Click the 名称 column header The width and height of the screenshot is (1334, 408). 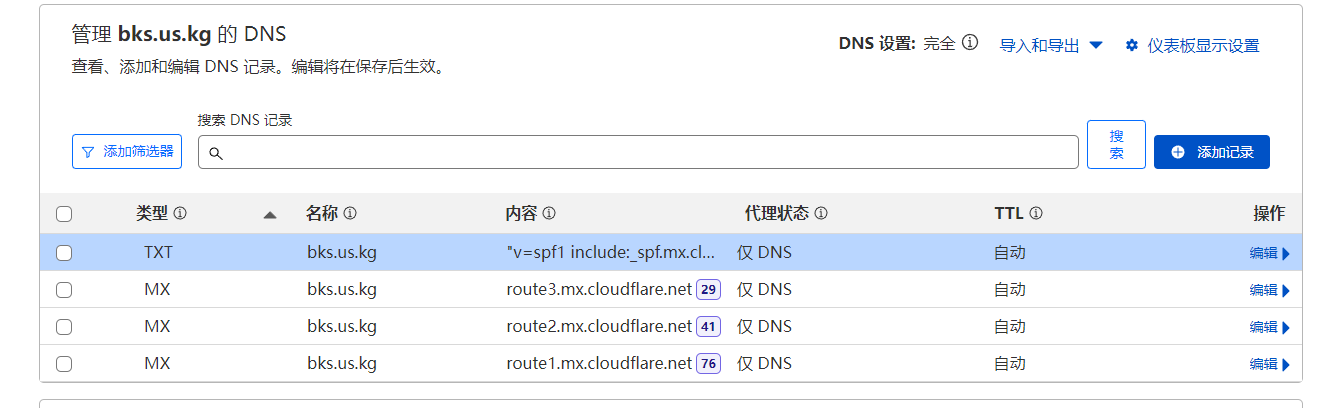click(321, 214)
